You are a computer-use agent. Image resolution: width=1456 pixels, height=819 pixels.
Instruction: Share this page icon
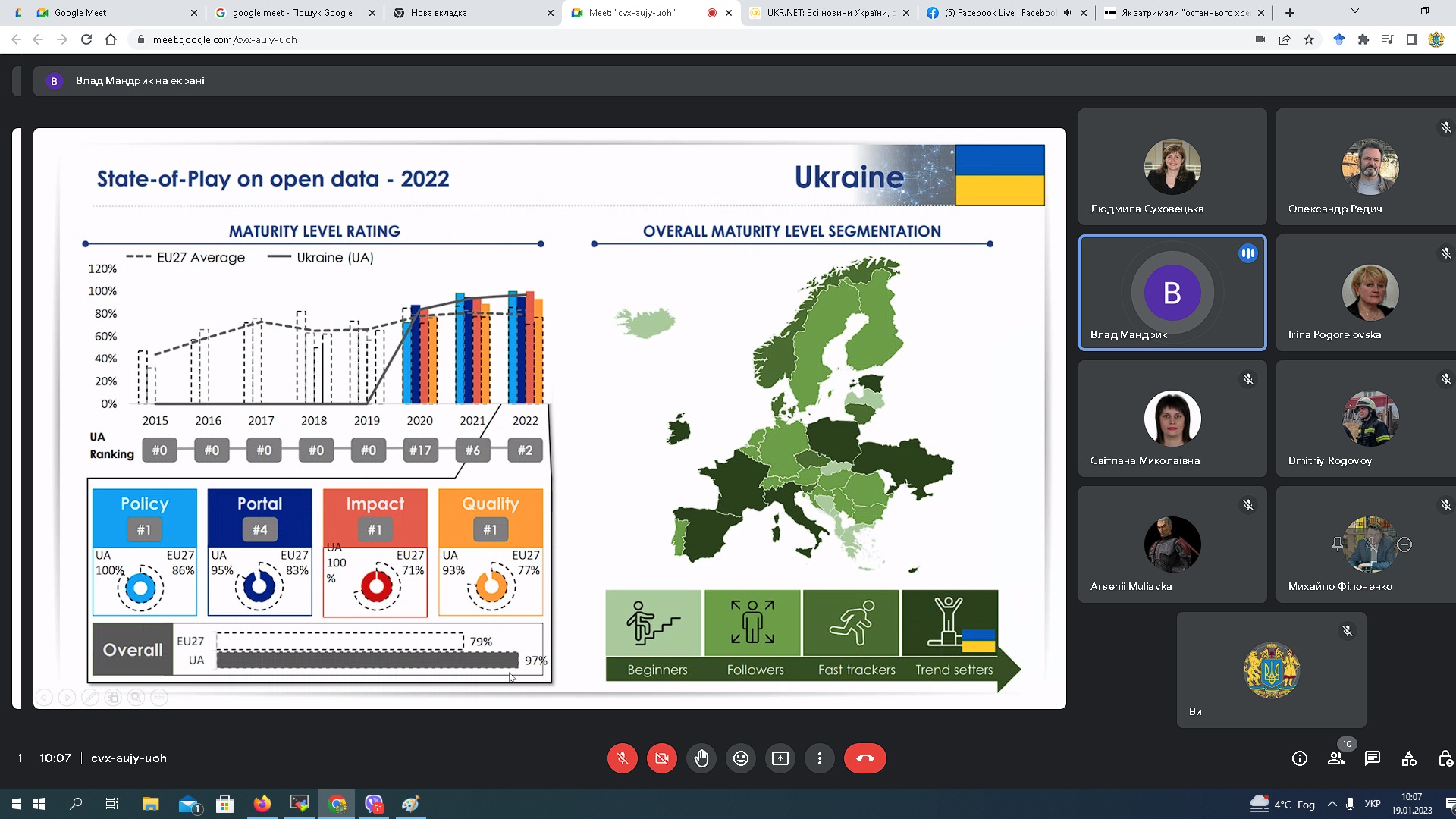(x=1285, y=39)
